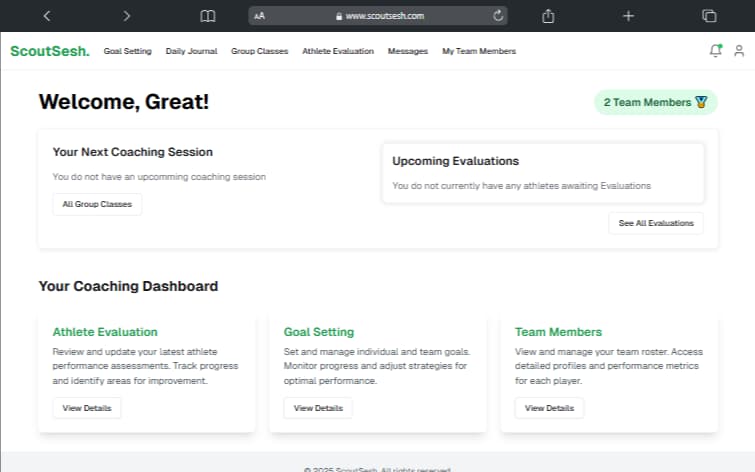The image size is (755, 472).
Task: Click the 2 Team Members badge
Action: coord(655,102)
